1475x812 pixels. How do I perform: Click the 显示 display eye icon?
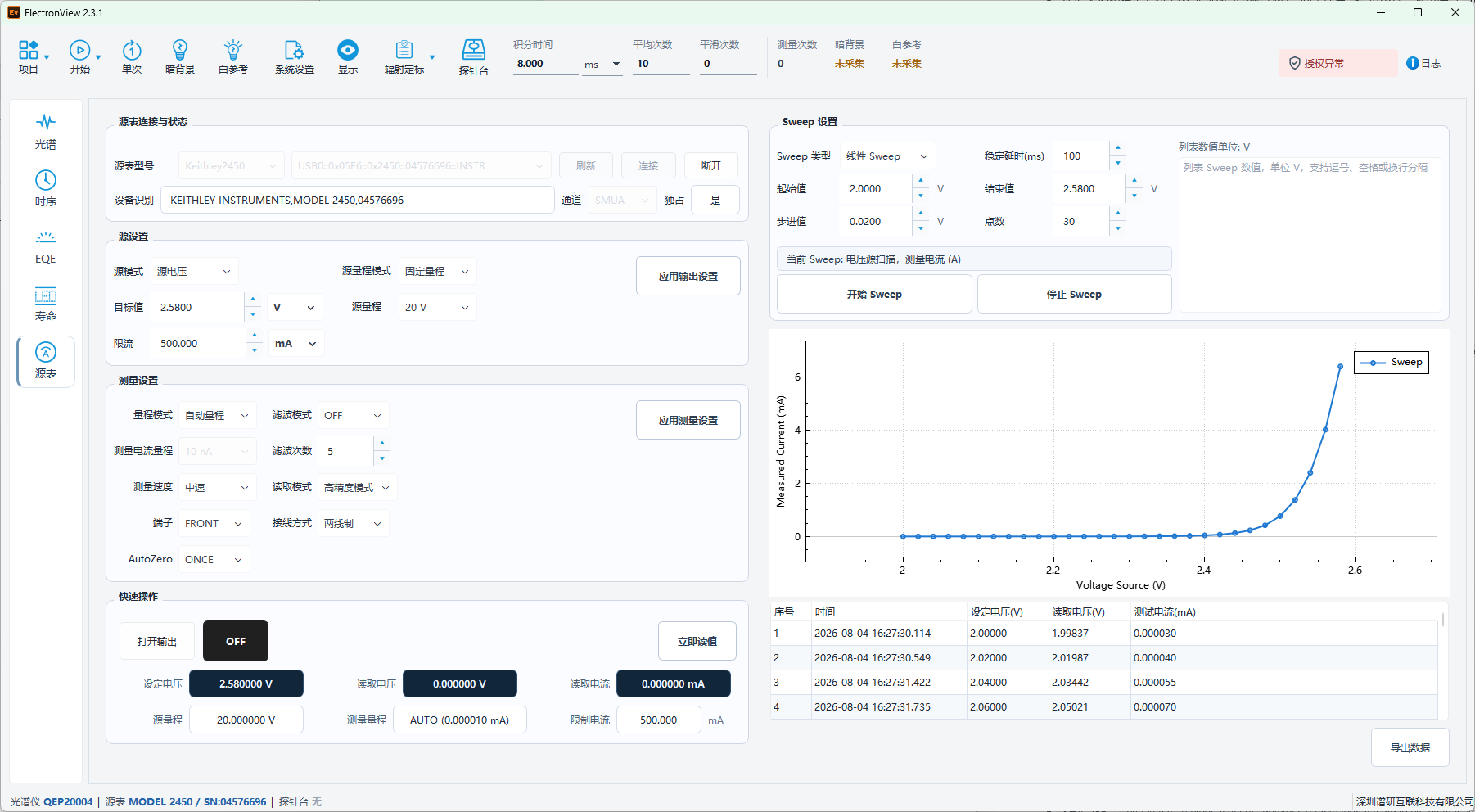(x=348, y=56)
